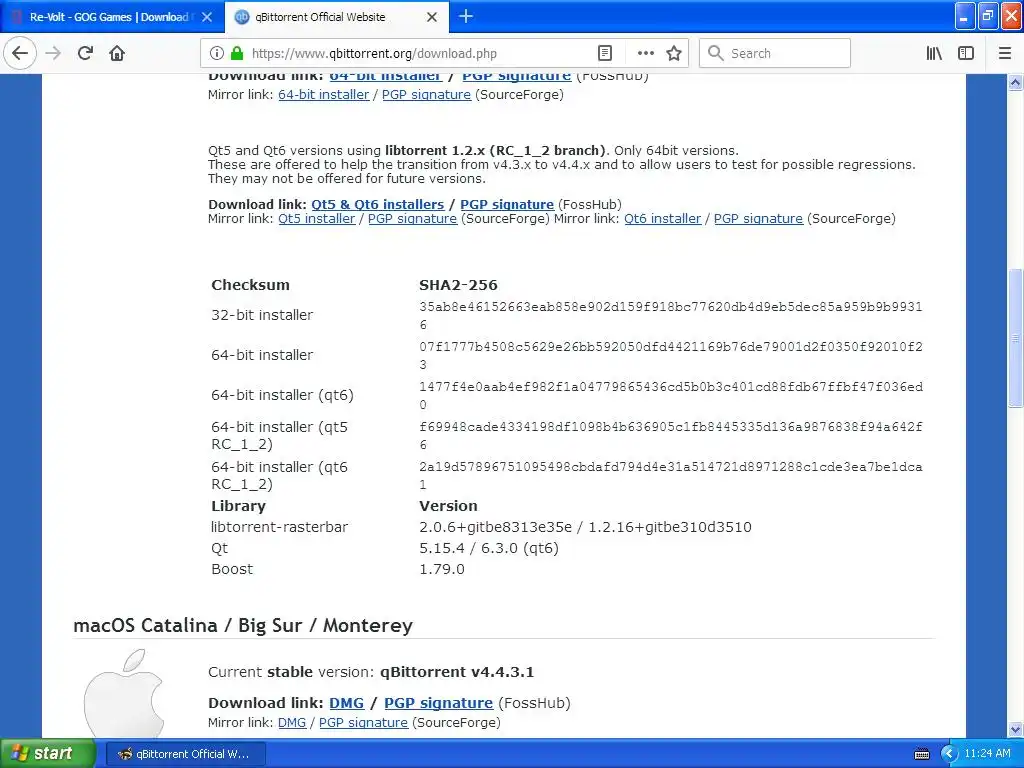Open Qt5 installer mirror link
1024x768 pixels.
coord(317,219)
